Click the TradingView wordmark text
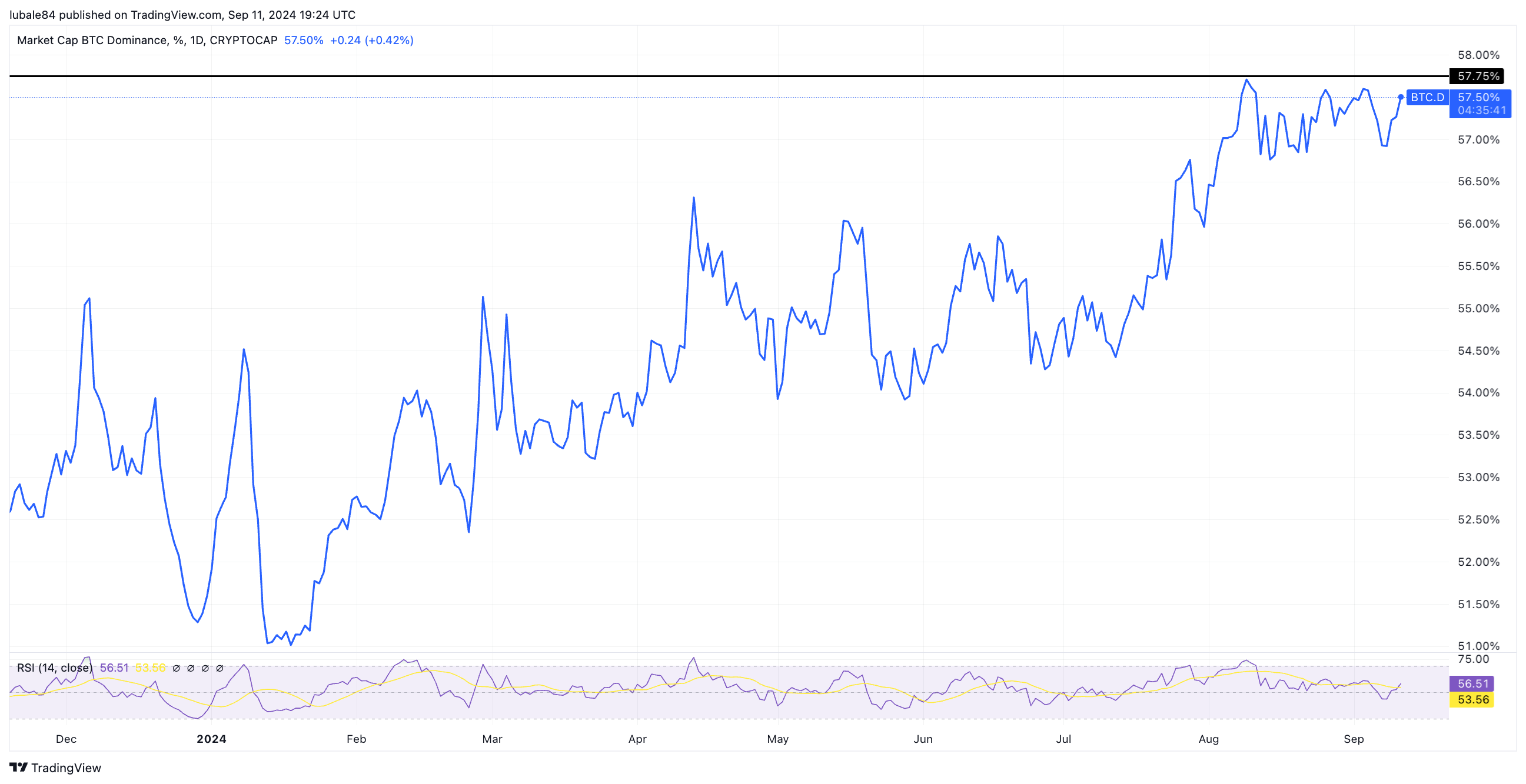This screenshot has width=1526, height=784. [66, 768]
